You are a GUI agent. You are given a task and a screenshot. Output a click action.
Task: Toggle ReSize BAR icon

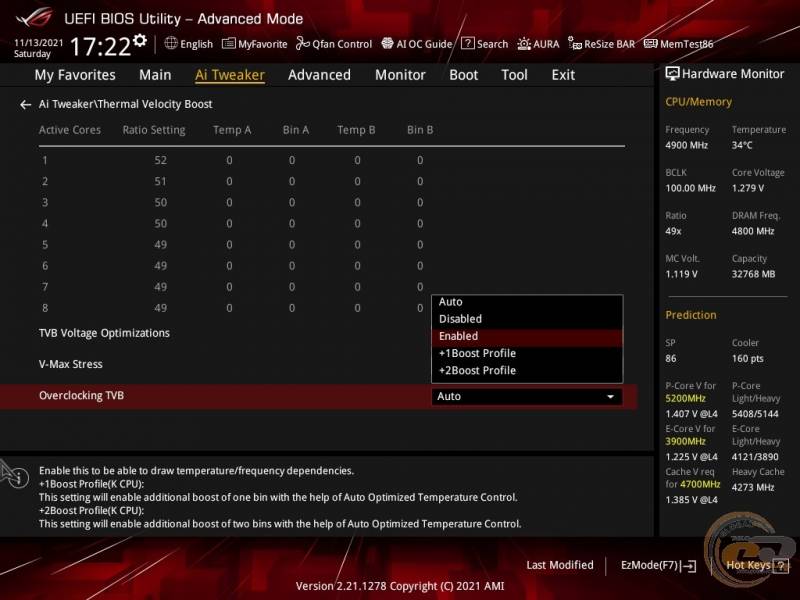(575, 44)
